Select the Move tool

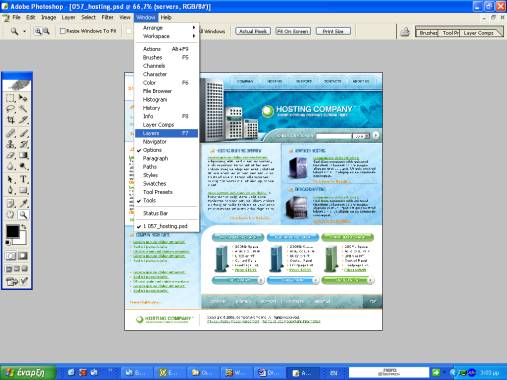(23, 98)
